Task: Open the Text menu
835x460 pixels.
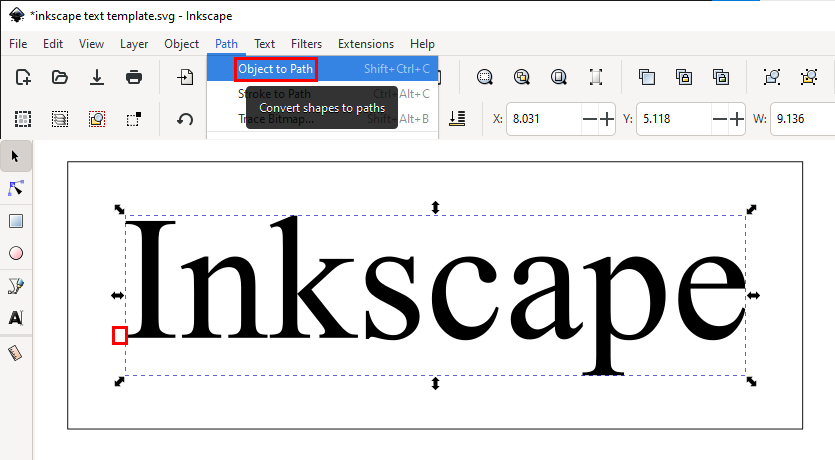Action: (x=264, y=44)
